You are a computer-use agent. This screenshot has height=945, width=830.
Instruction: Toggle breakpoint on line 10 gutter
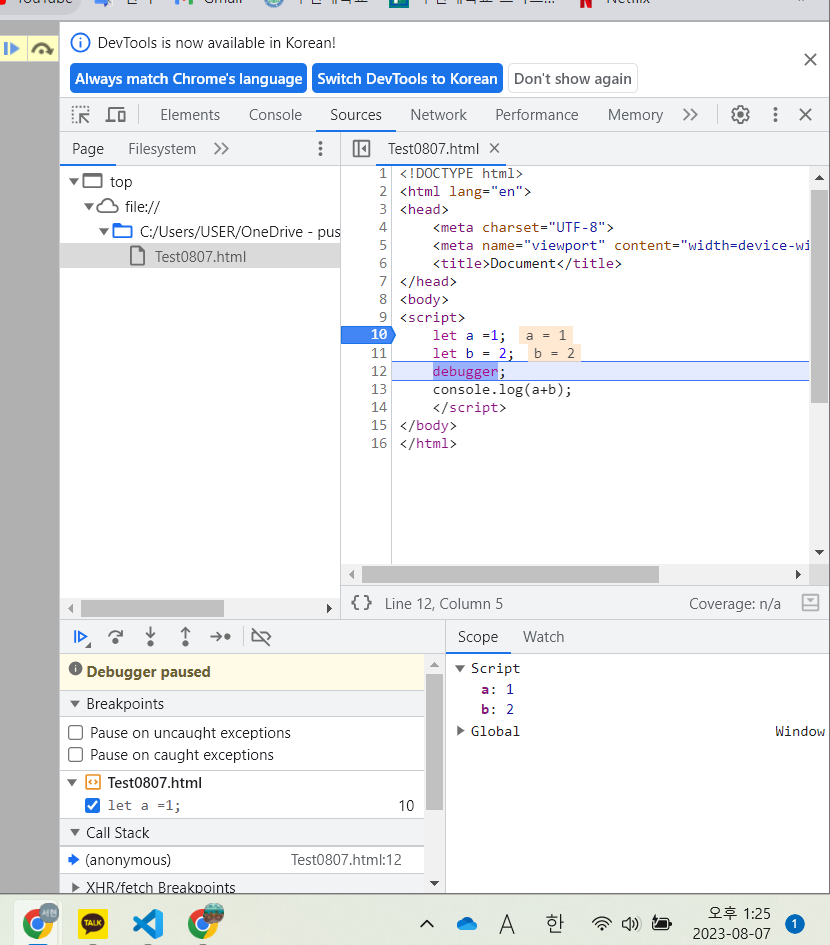click(367, 334)
